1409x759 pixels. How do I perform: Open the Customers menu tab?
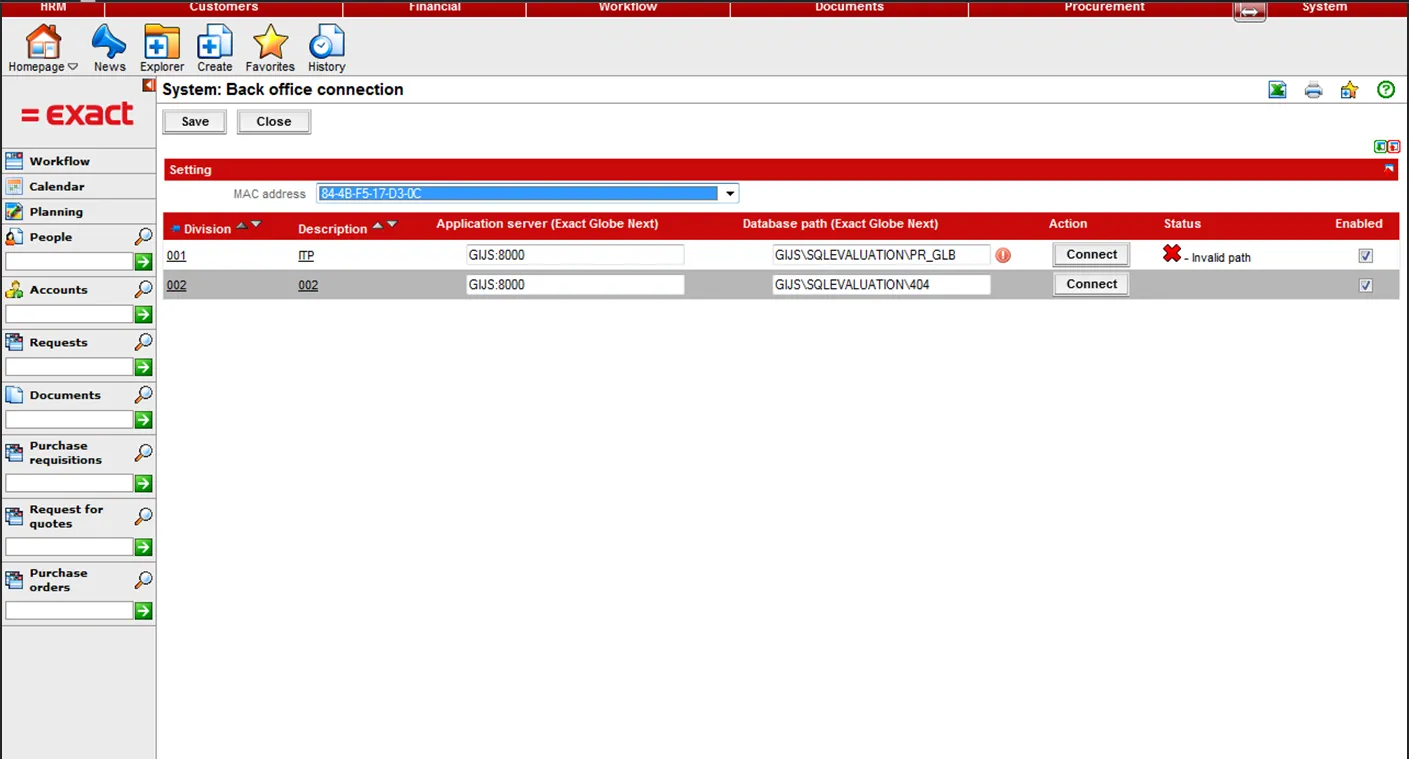coord(224,7)
